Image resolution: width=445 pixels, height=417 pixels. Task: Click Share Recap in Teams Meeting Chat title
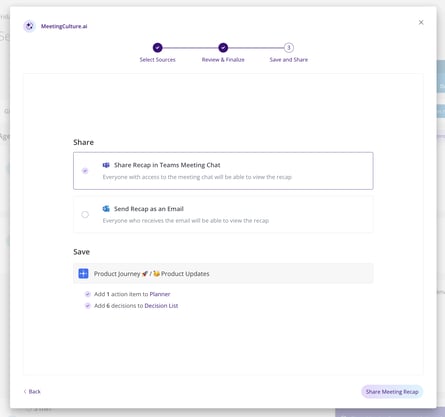point(167,165)
